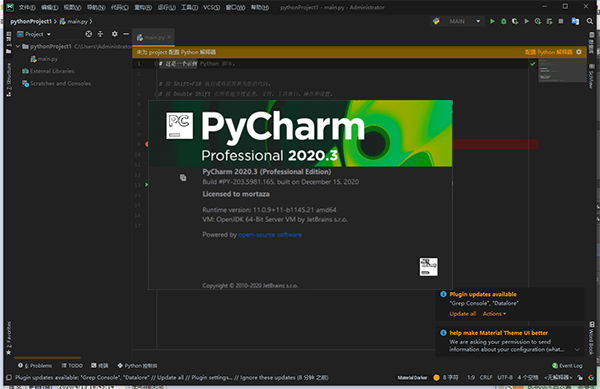Open the Actions dropdown in plugin notification
Screen dimensions: 600x389
(494, 314)
